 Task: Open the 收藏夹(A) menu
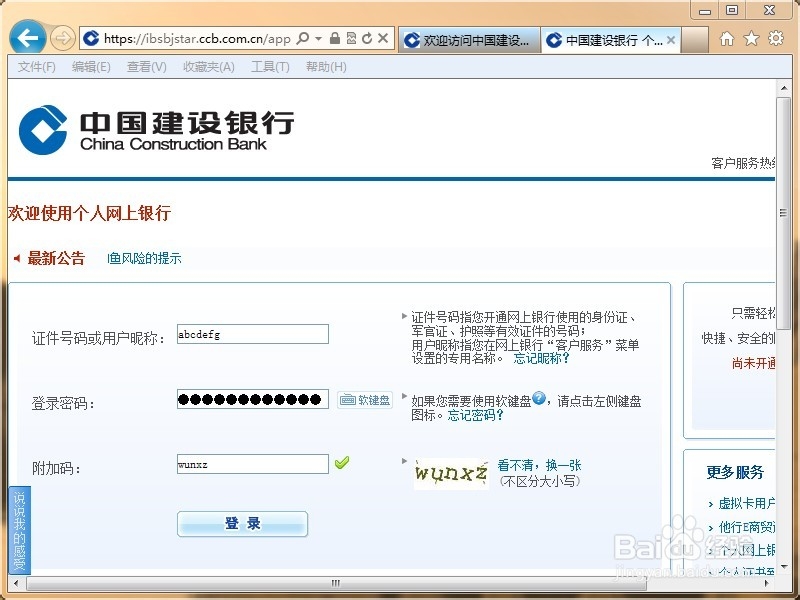(209, 67)
